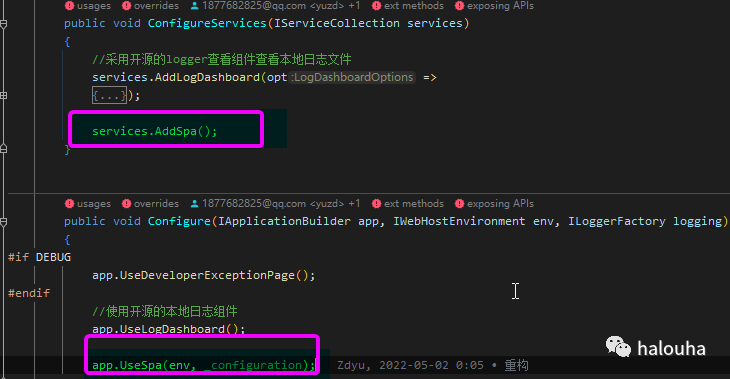The image size is (730, 379).
Task: Open usages lens above Configure method
Action: pos(88,204)
